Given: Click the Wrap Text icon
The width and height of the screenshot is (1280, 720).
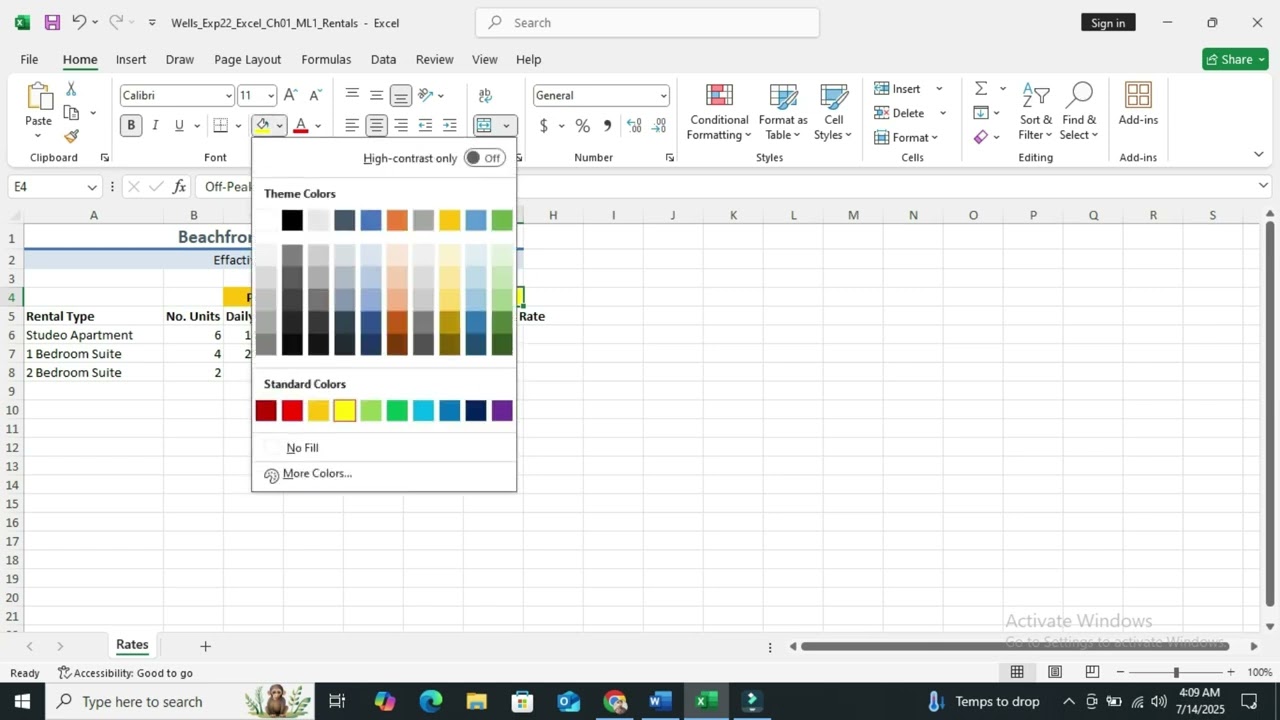Looking at the screenshot, I should 485,95.
